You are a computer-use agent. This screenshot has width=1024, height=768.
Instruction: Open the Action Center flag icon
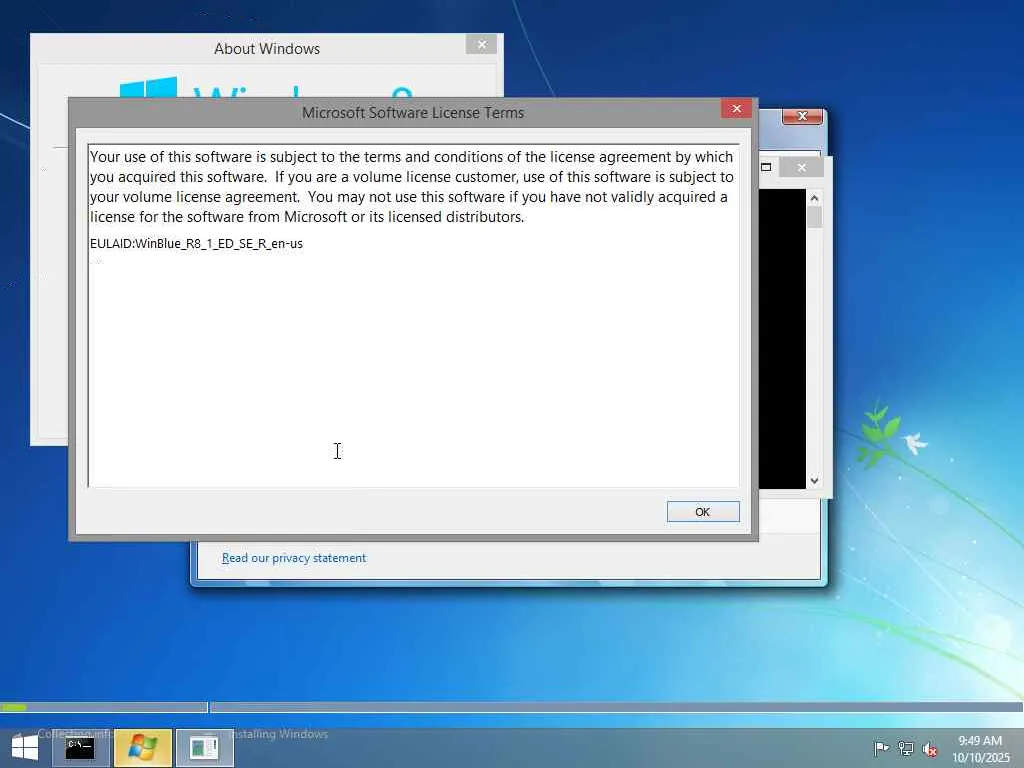tap(881, 748)
